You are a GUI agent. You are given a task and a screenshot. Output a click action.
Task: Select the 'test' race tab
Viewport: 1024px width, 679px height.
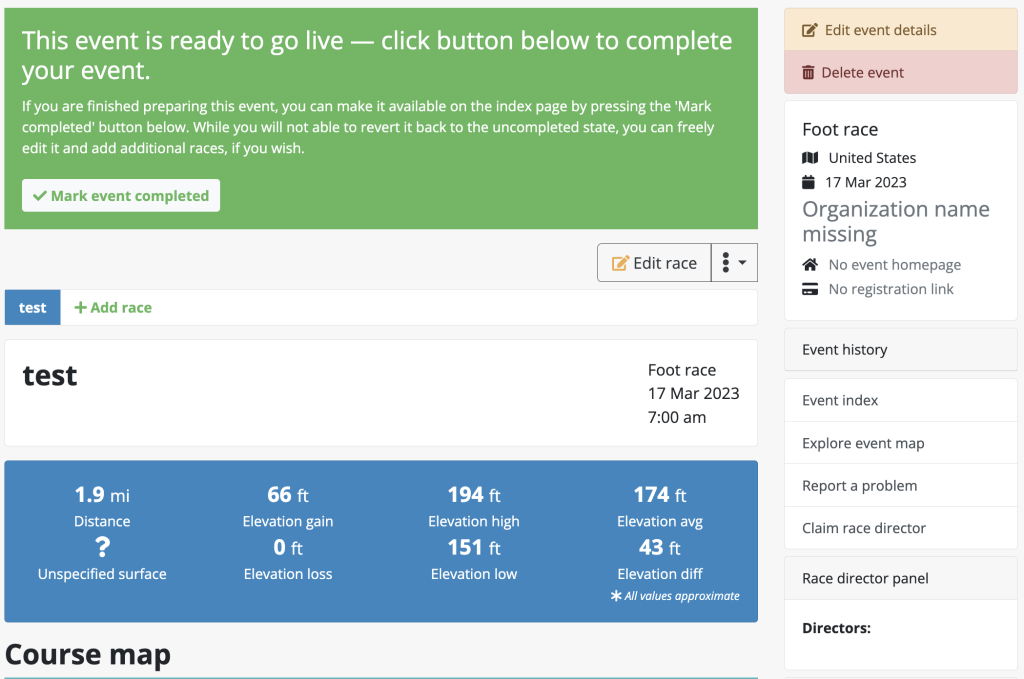pos(33,308)
